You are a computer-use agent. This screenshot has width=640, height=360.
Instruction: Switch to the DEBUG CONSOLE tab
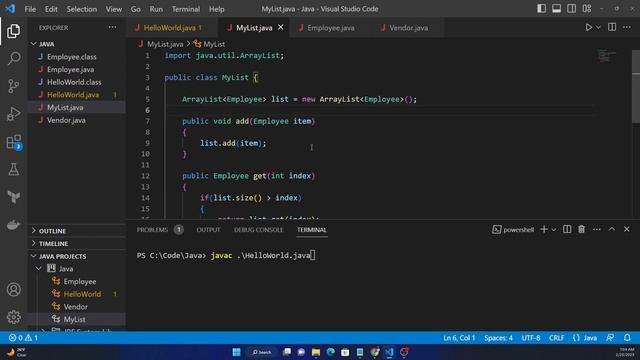[258, 229]
